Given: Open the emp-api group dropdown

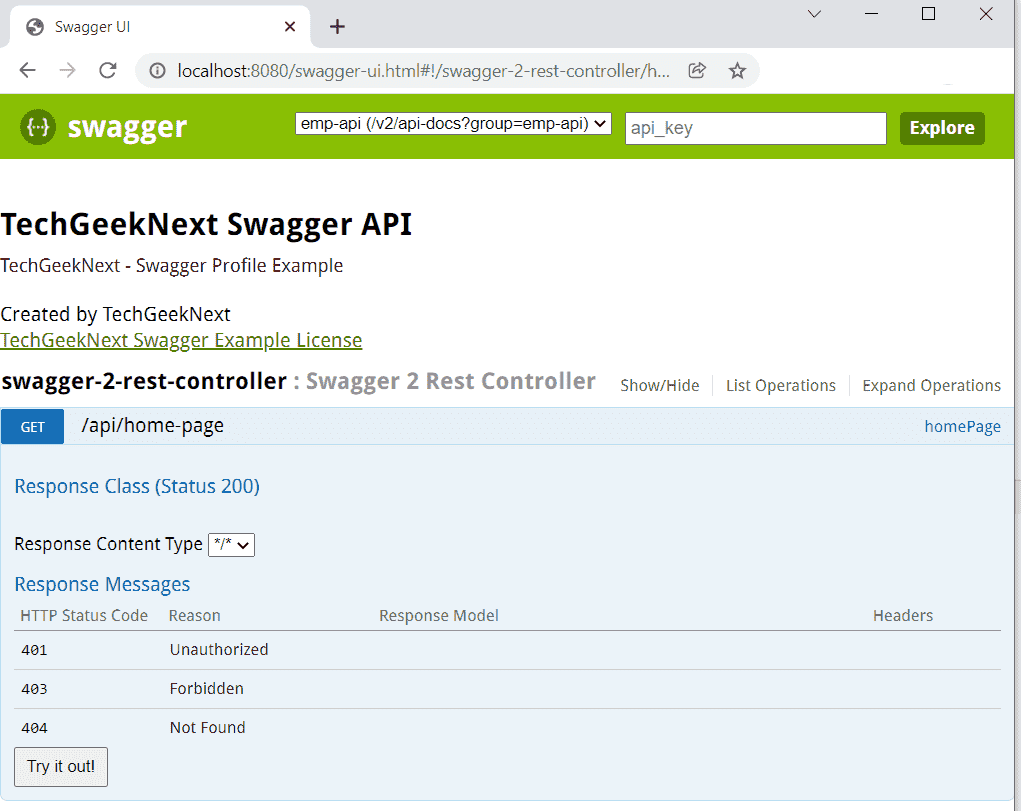Looking at the screenshot, I should pyautogui.click(x=453, y=124).
